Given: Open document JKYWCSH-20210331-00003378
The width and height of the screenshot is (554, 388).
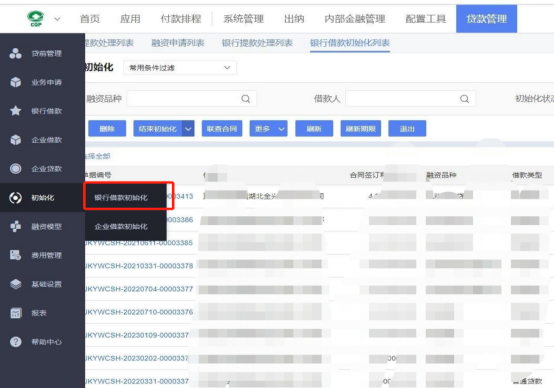Looking at the screenshot, I should [139, 266].
